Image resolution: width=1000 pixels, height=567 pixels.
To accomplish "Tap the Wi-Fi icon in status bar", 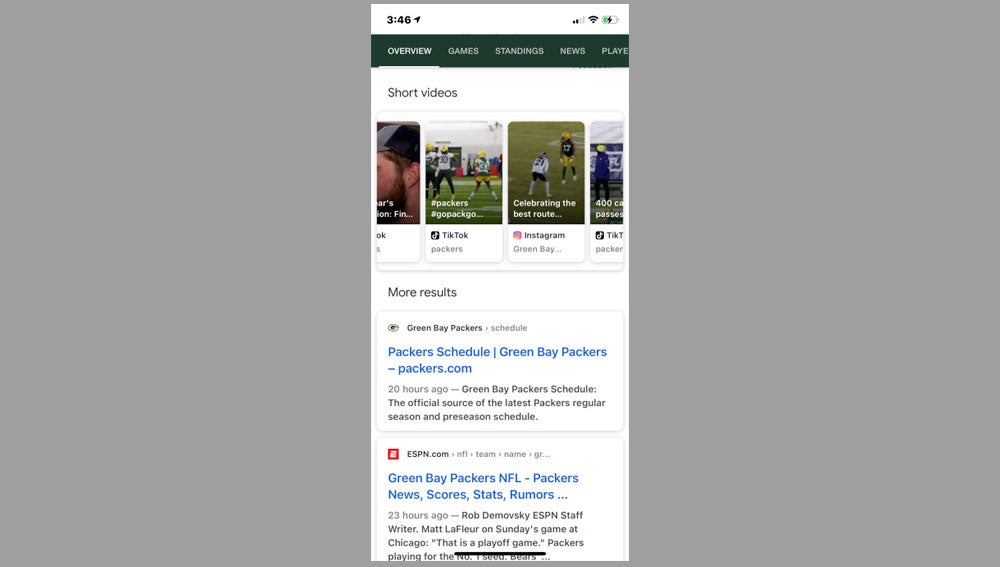I will (593, 20).
